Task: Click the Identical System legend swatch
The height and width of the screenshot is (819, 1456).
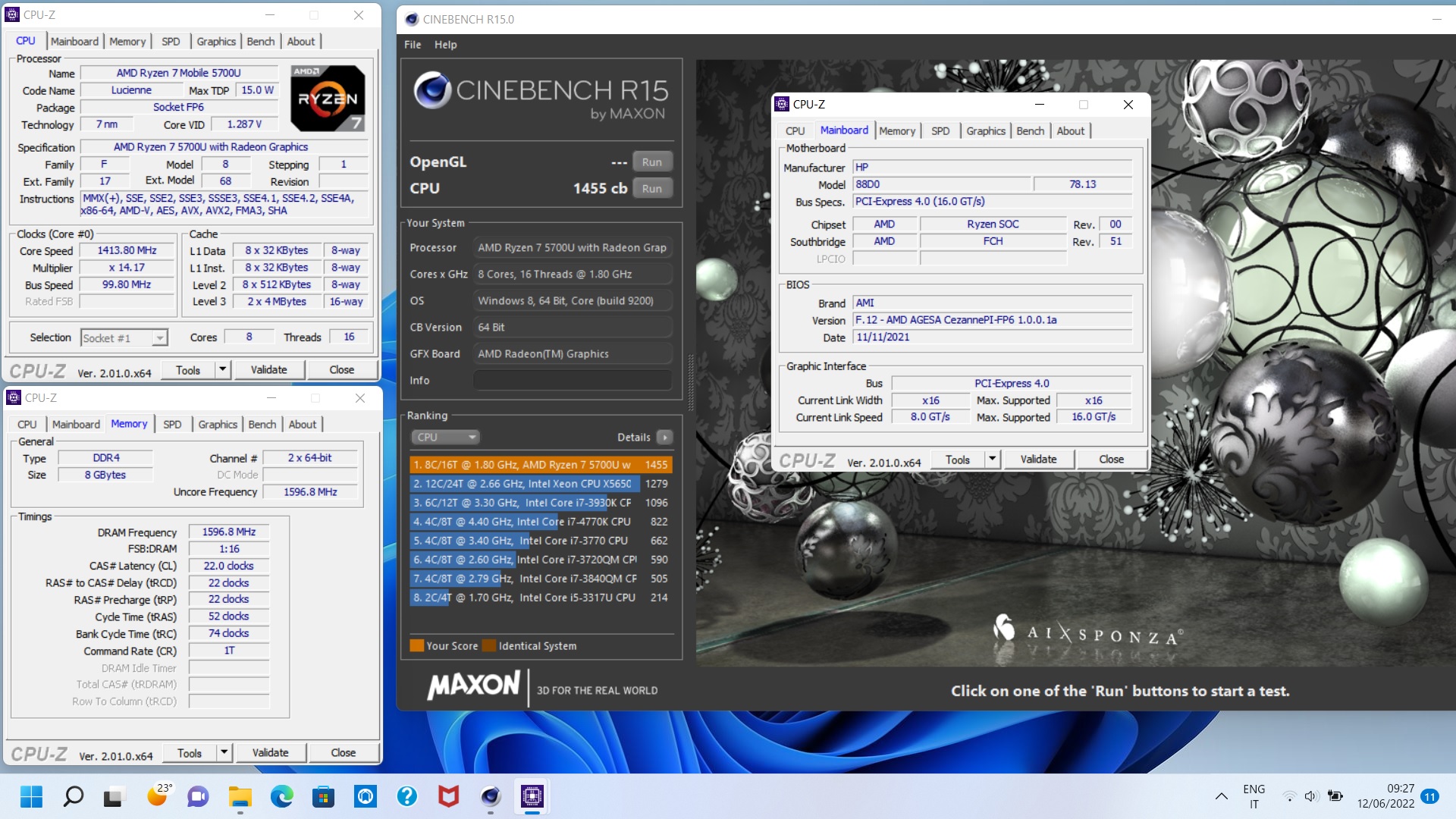Action: tap(489, 645)
